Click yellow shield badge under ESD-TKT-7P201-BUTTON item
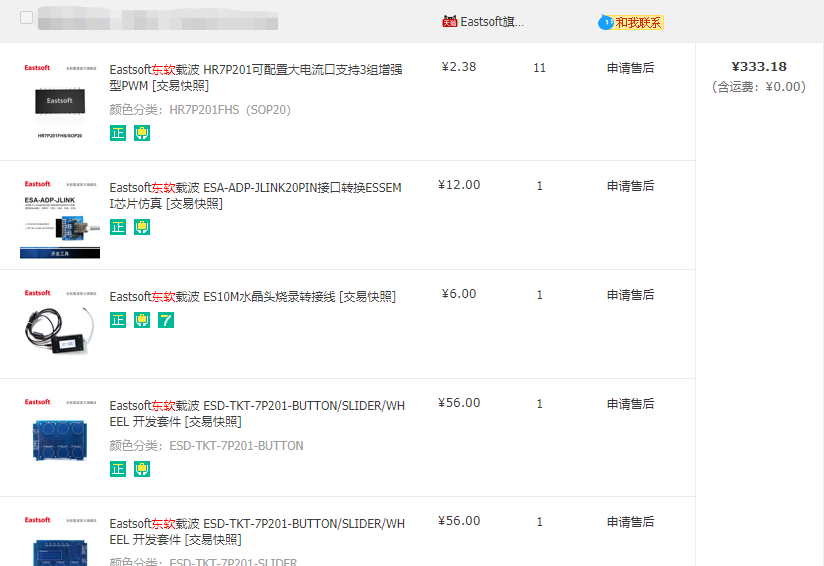Screen dimensions: 824x566 pyautogui.click(x=142, y=469)
